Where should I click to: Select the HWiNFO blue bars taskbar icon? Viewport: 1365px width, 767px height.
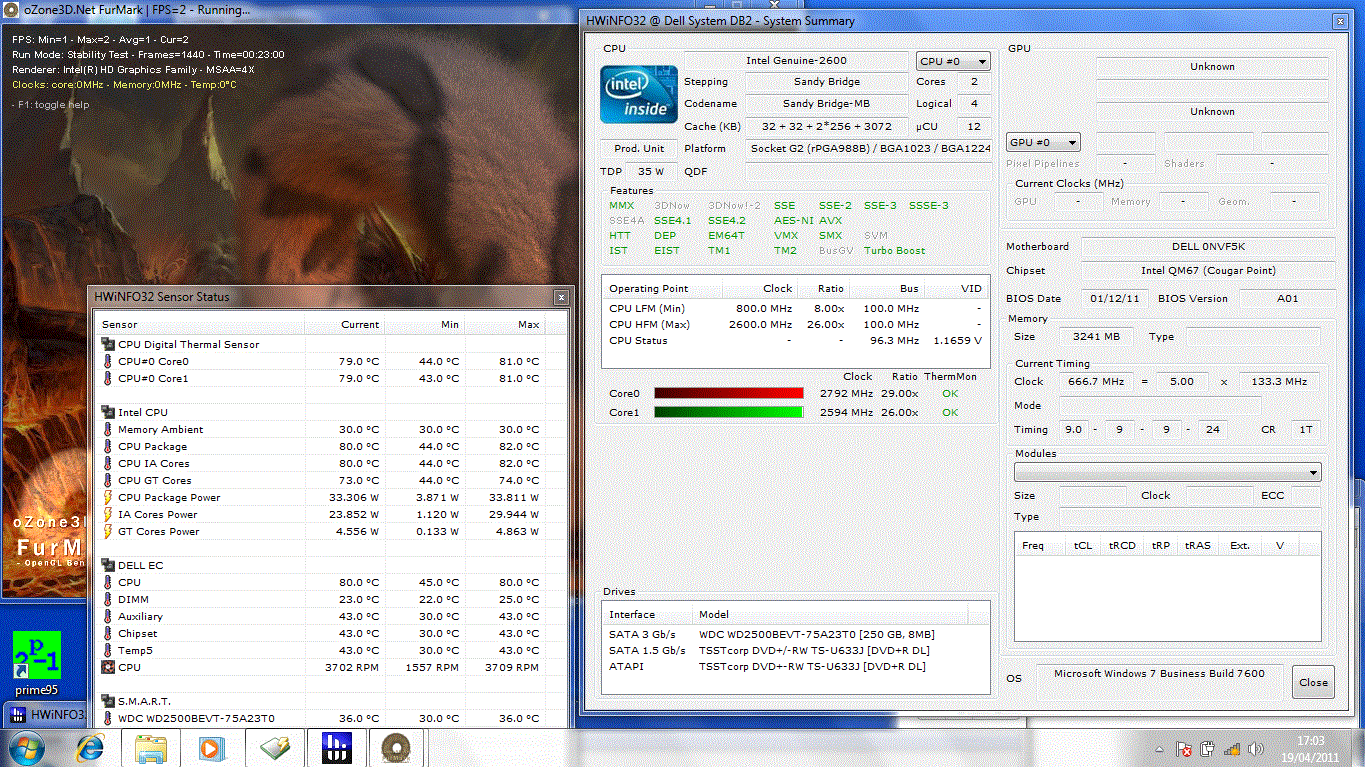point(335,747)
